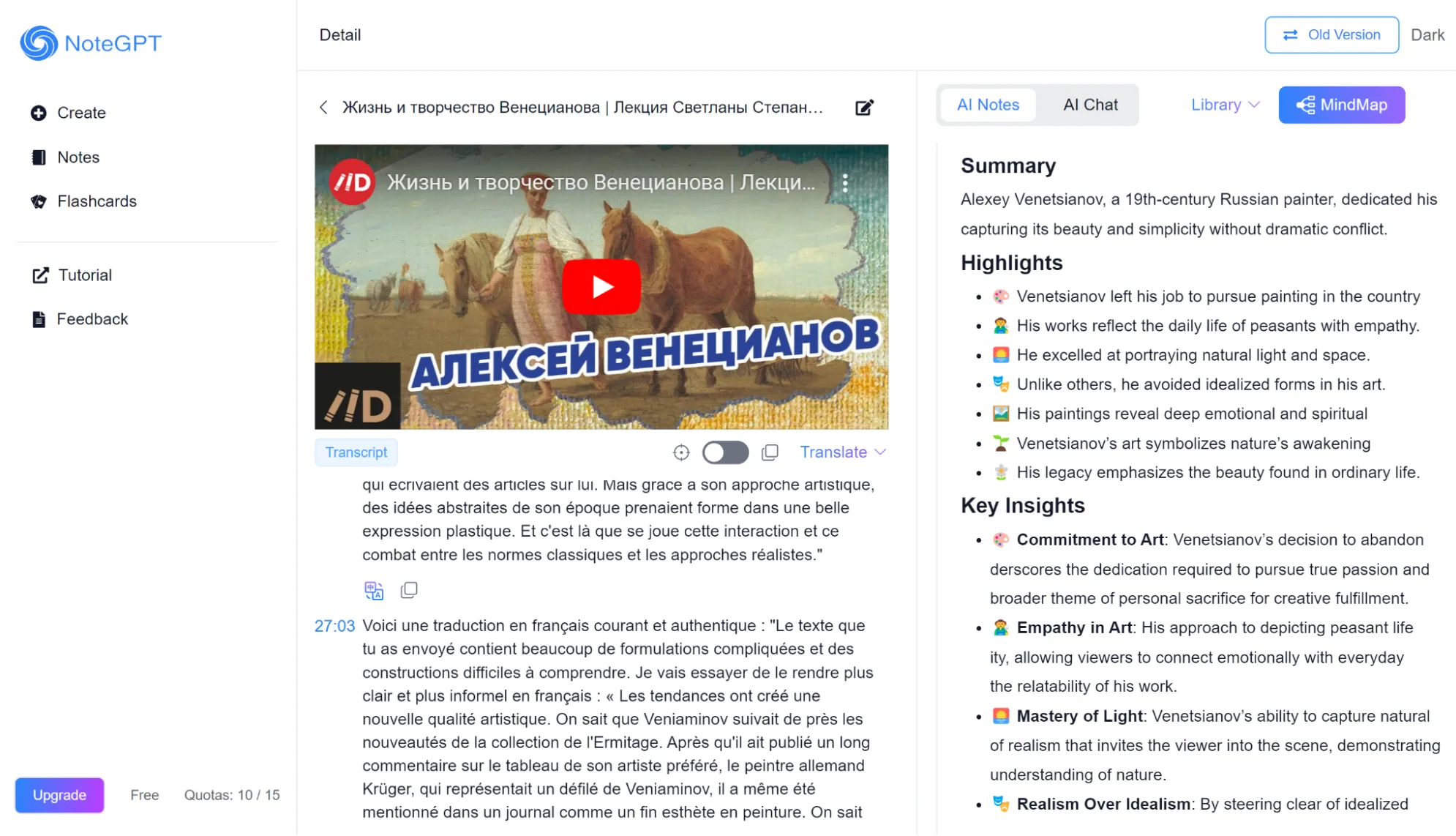Click the 'Quotas: 10 / 15' text
The height and width of the screenshot is (836, 1456).
point(232,795)
